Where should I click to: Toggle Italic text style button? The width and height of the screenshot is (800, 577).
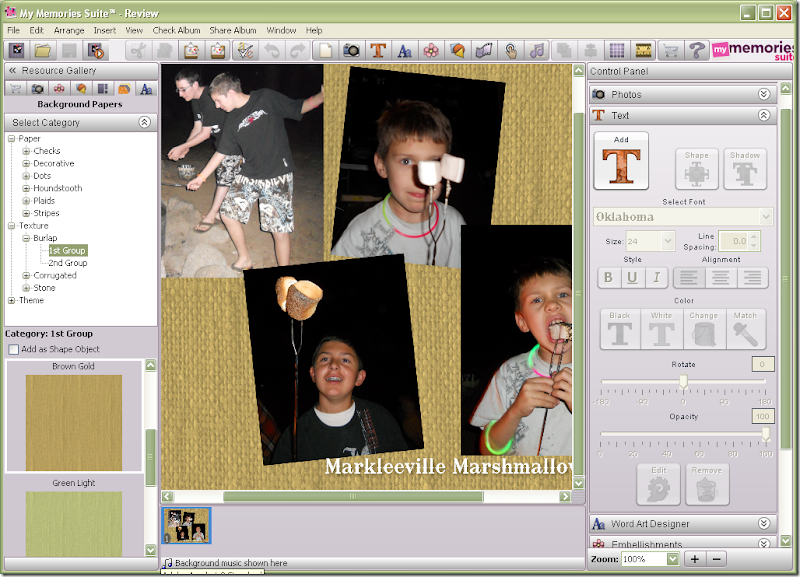tap(656, 278)
